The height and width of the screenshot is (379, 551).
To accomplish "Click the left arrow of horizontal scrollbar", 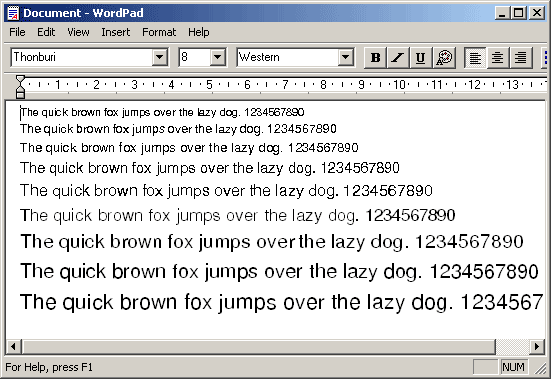I will click(14, 347).
